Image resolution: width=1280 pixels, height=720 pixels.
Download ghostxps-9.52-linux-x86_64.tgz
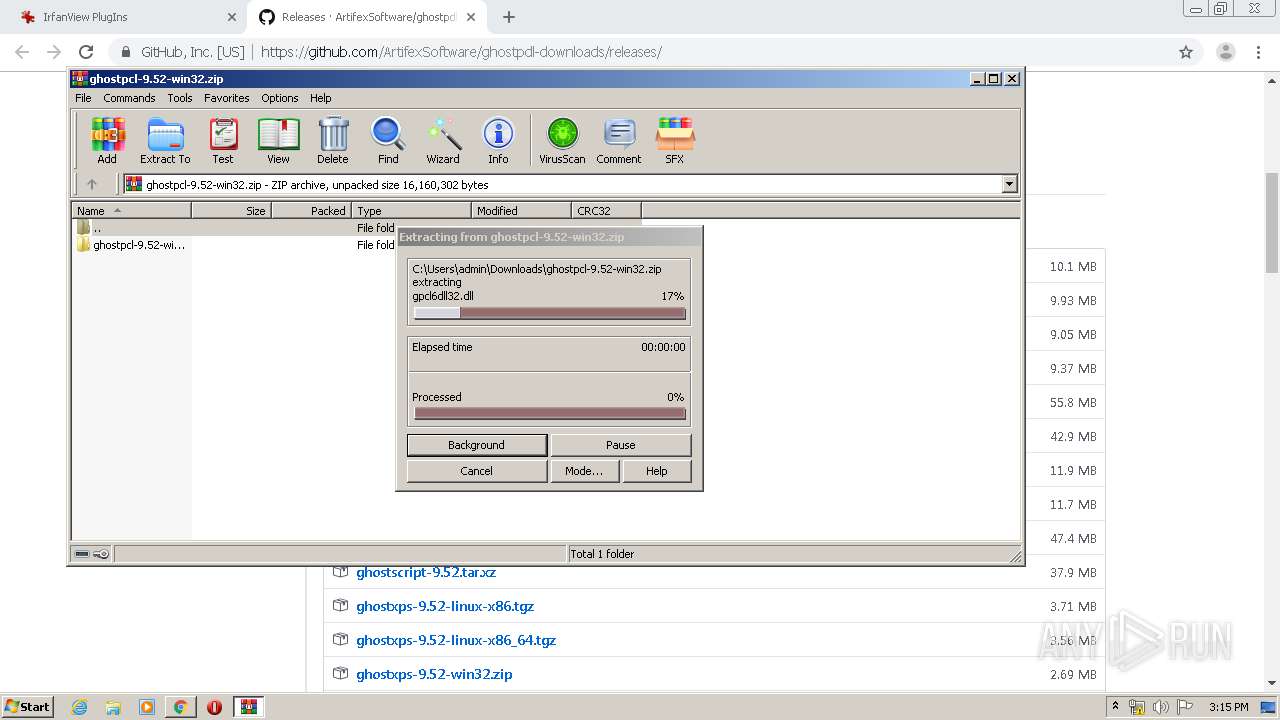coord(456,640)
